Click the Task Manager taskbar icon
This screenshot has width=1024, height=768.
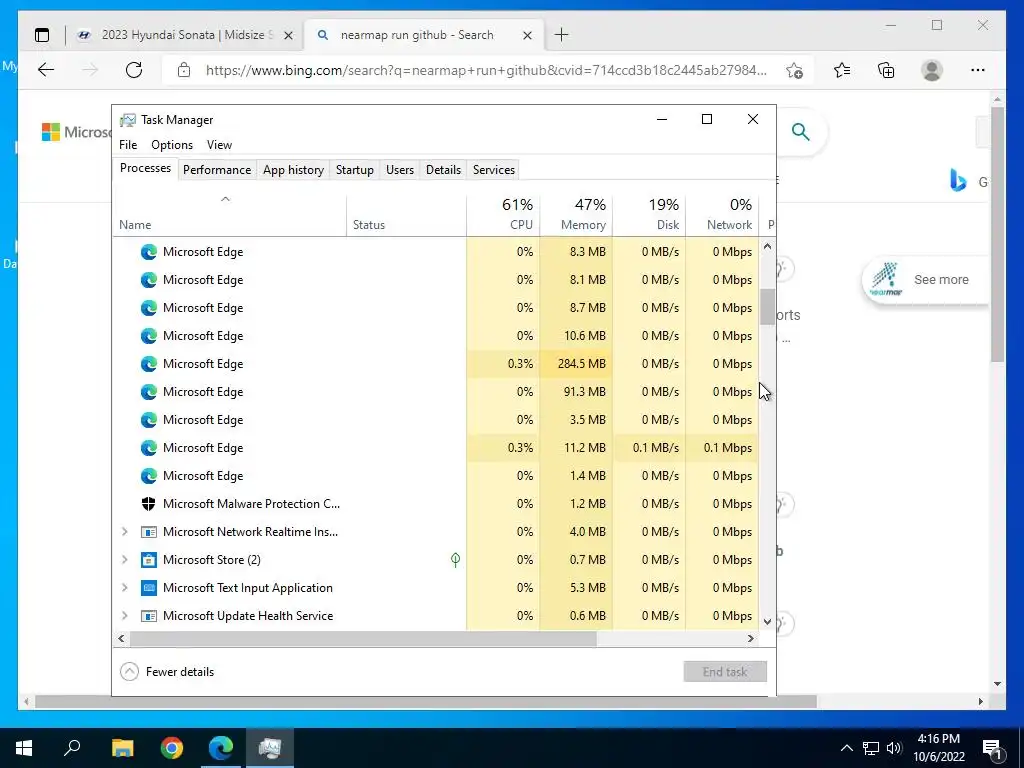click(270, 748)
